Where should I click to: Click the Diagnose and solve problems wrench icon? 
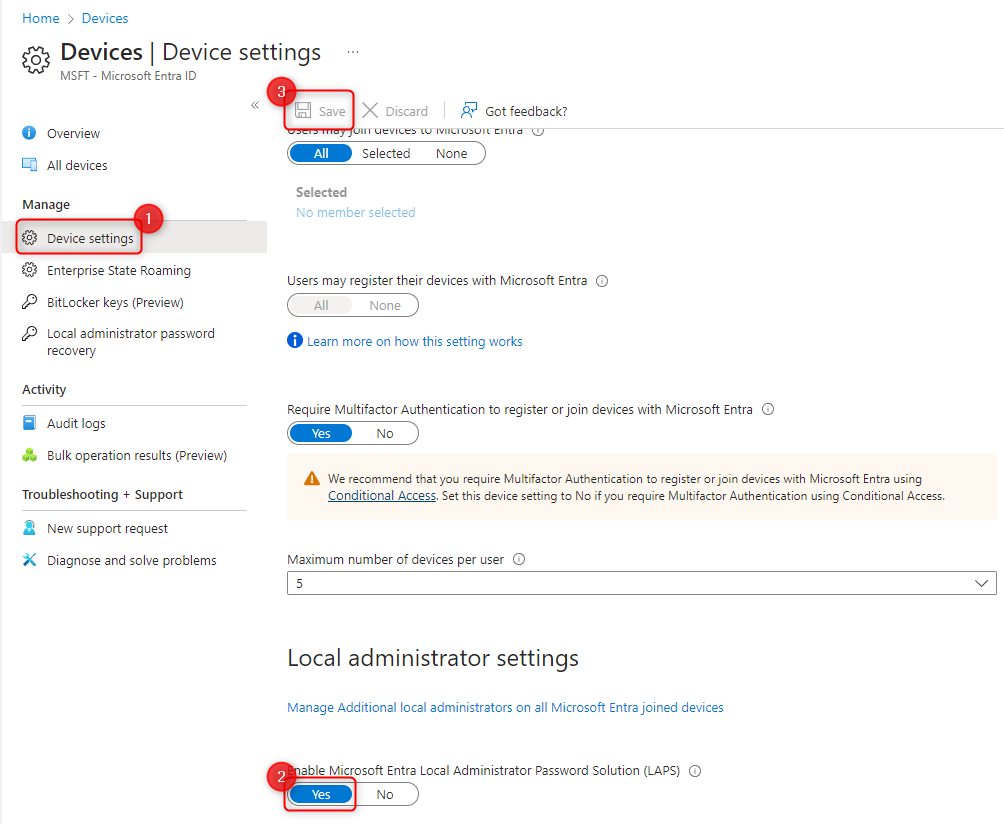click(29, 560)
